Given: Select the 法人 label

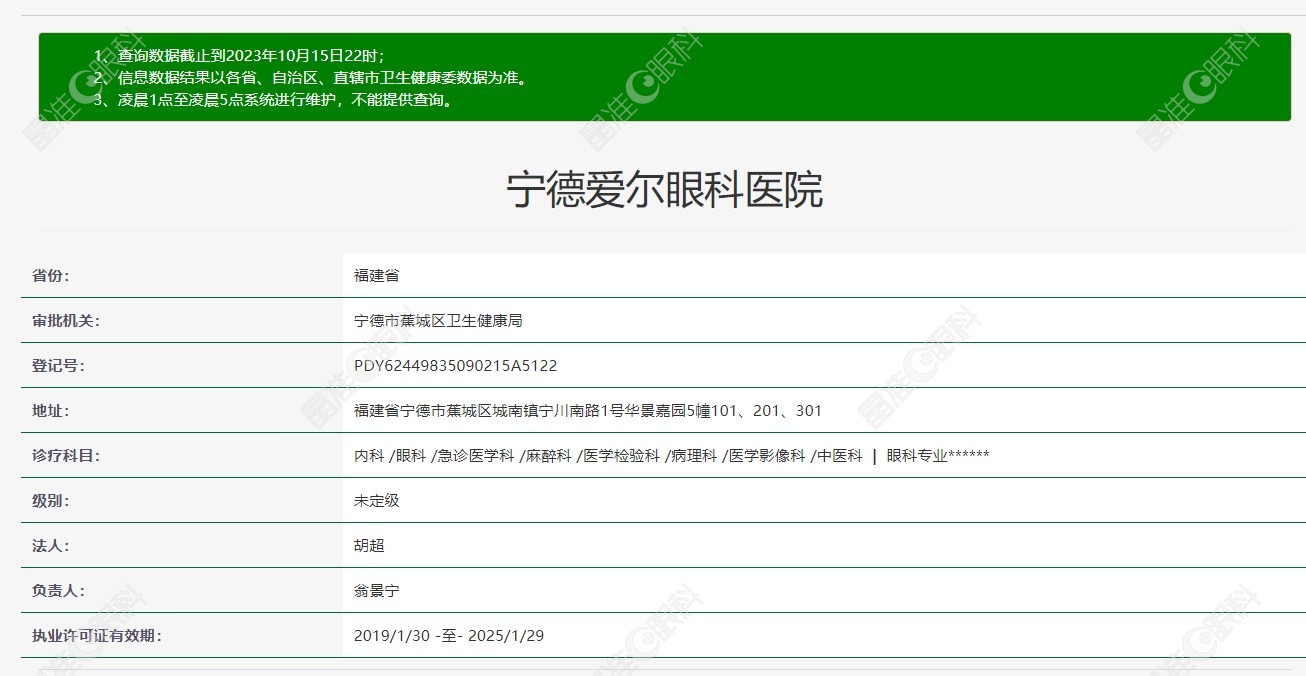Looking at the screenshot, I should [x=50, y=546].
